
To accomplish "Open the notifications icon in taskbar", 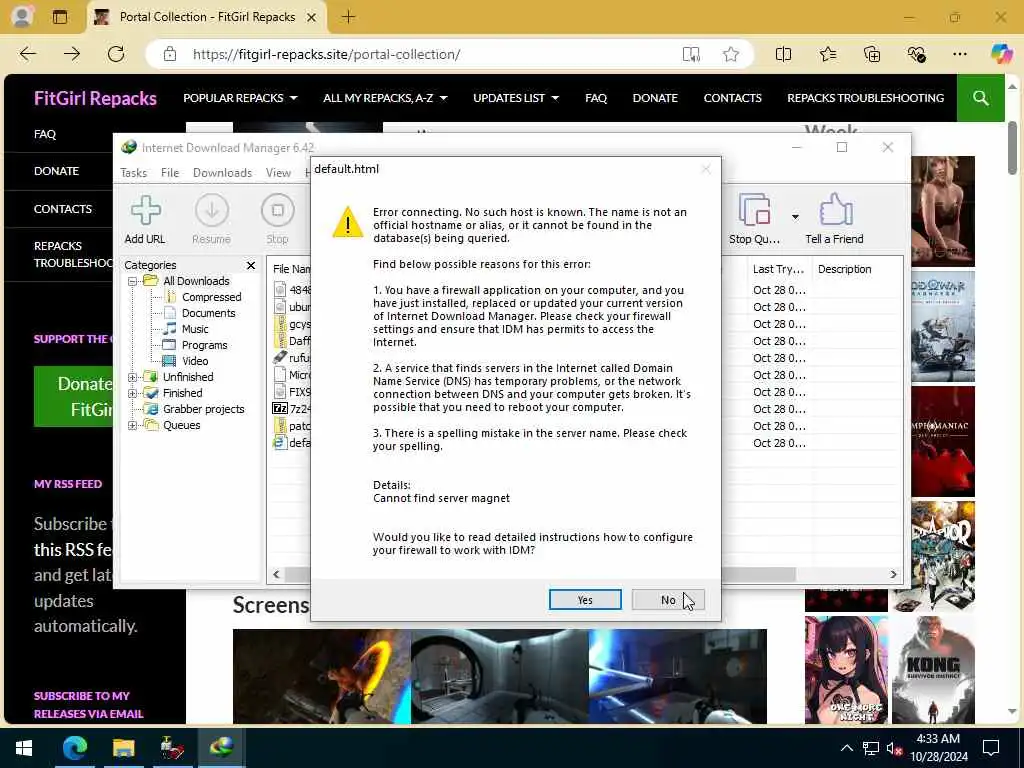I will tap(991, 748).
